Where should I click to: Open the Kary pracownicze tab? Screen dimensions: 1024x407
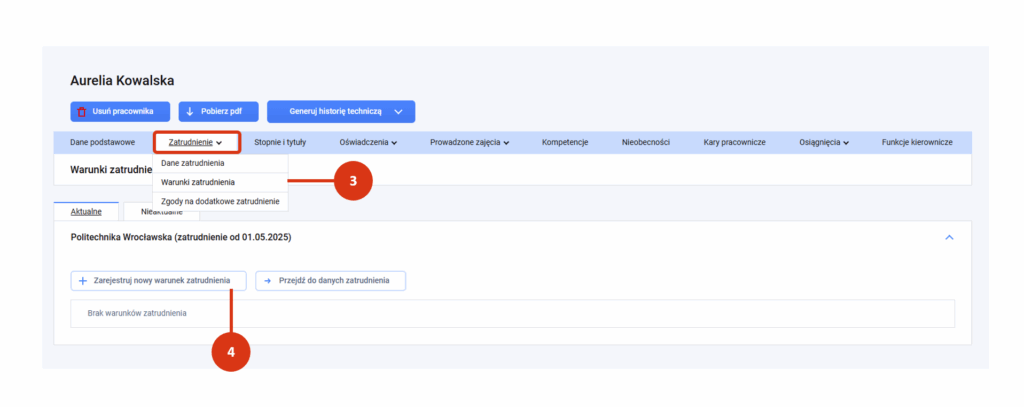point(734,142)
